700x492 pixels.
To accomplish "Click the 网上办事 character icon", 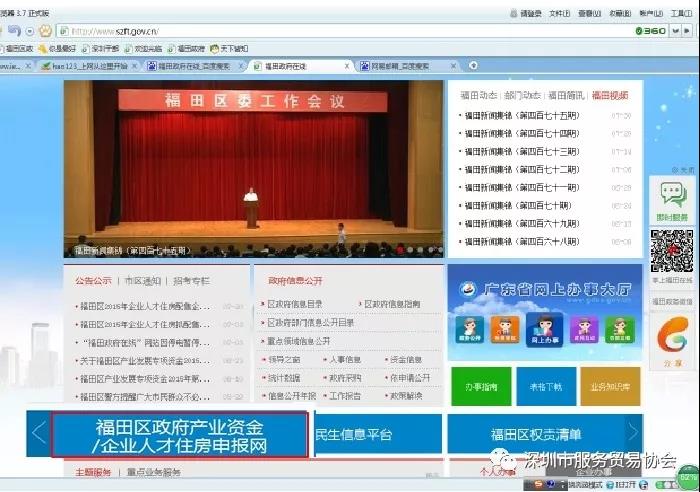I will coord(545,329).
